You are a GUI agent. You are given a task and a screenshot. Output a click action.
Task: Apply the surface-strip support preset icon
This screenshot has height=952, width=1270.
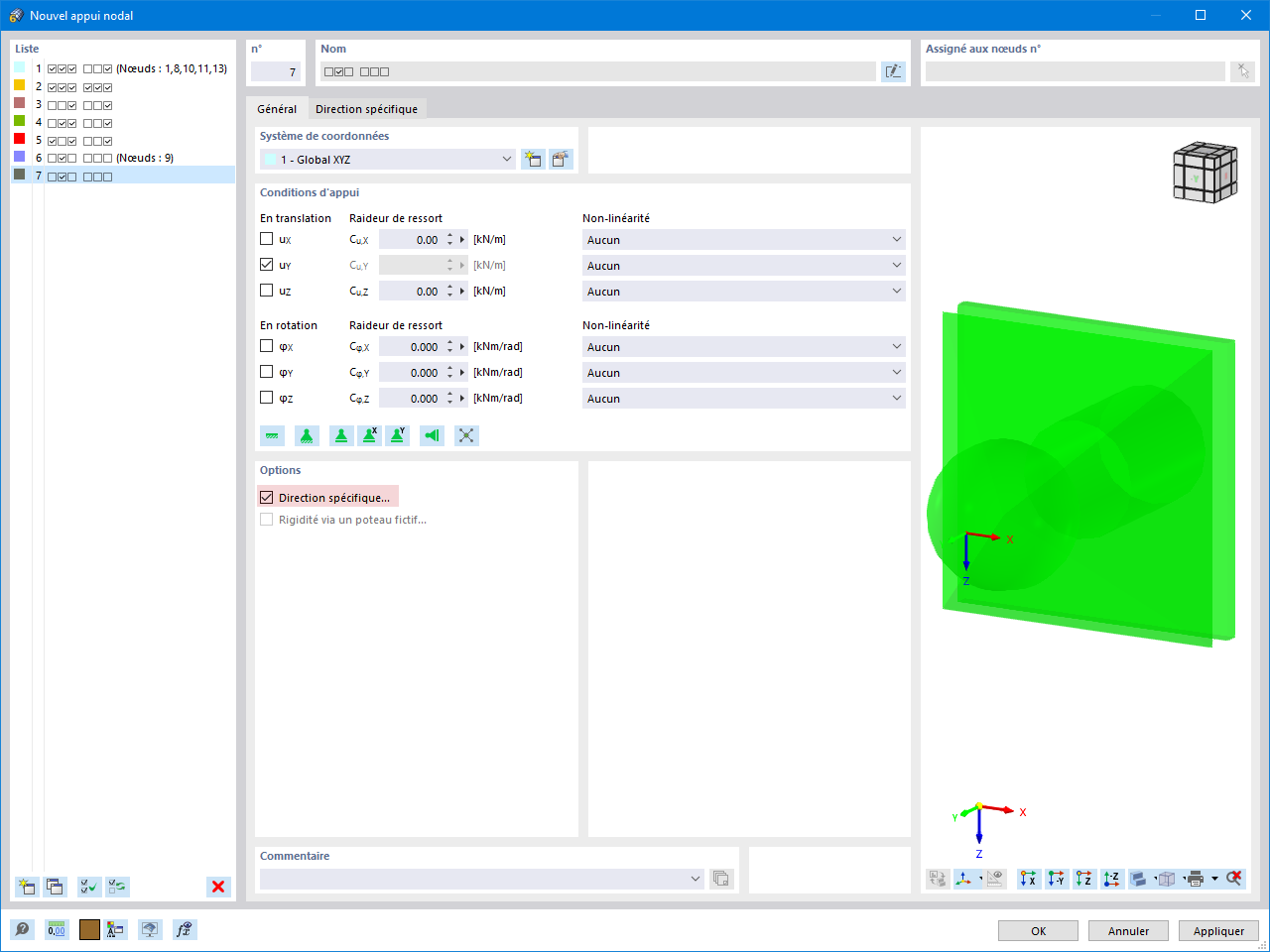tap(272, 435)
